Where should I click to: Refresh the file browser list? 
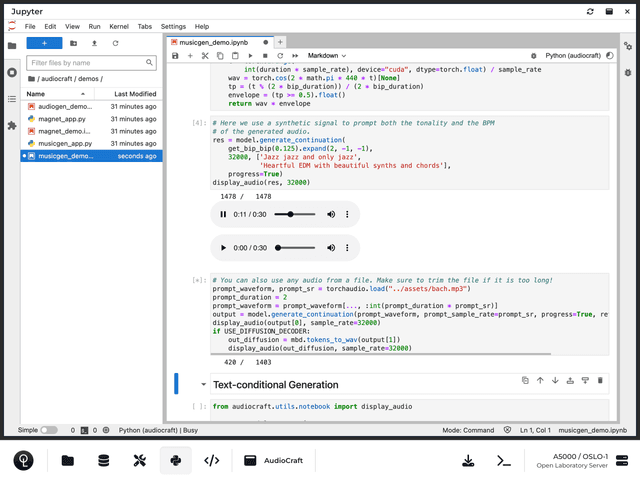(116, 43)
